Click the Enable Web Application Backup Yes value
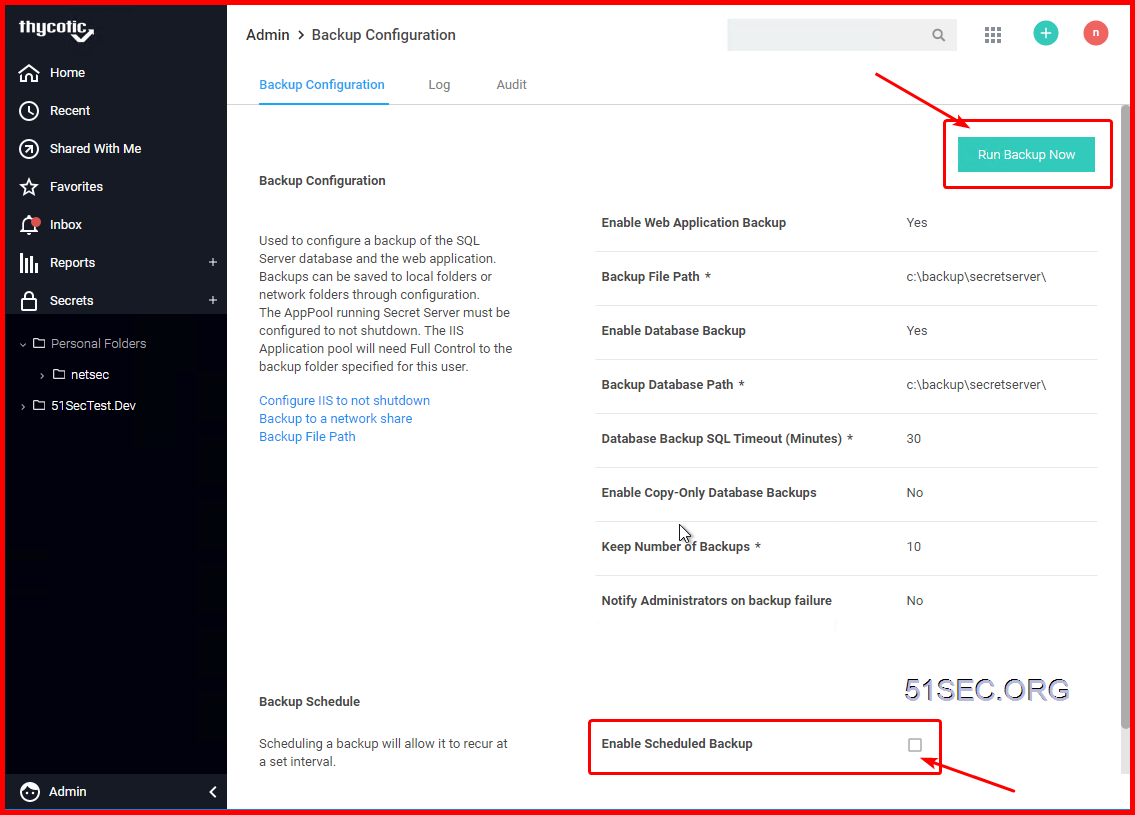Screen dimensions: 1135x815 coord(916,223)
